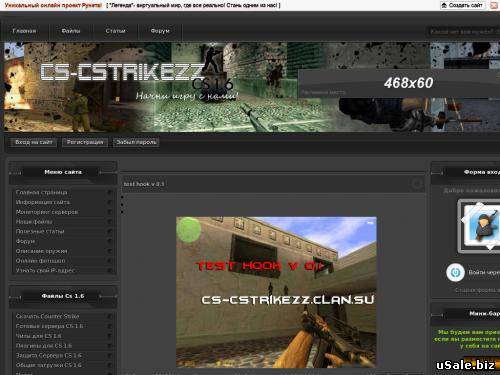Click the test hook v 0.1 title
Image resolution: width=500 pixels, height=375 pixels.
pos(144,184)
